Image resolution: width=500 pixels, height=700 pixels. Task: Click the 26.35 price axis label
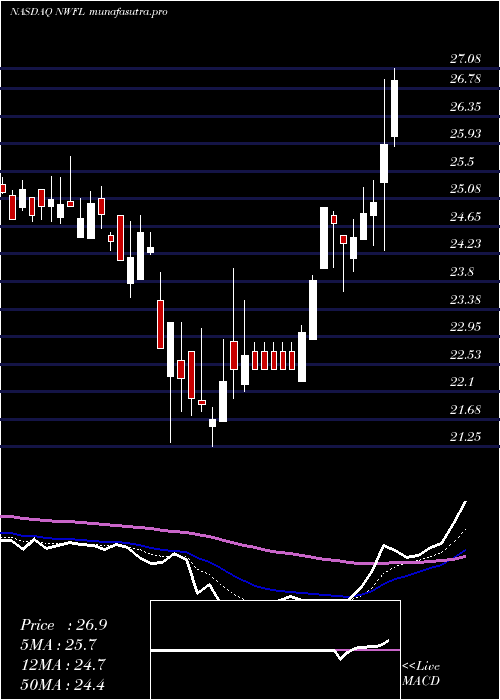465,107
